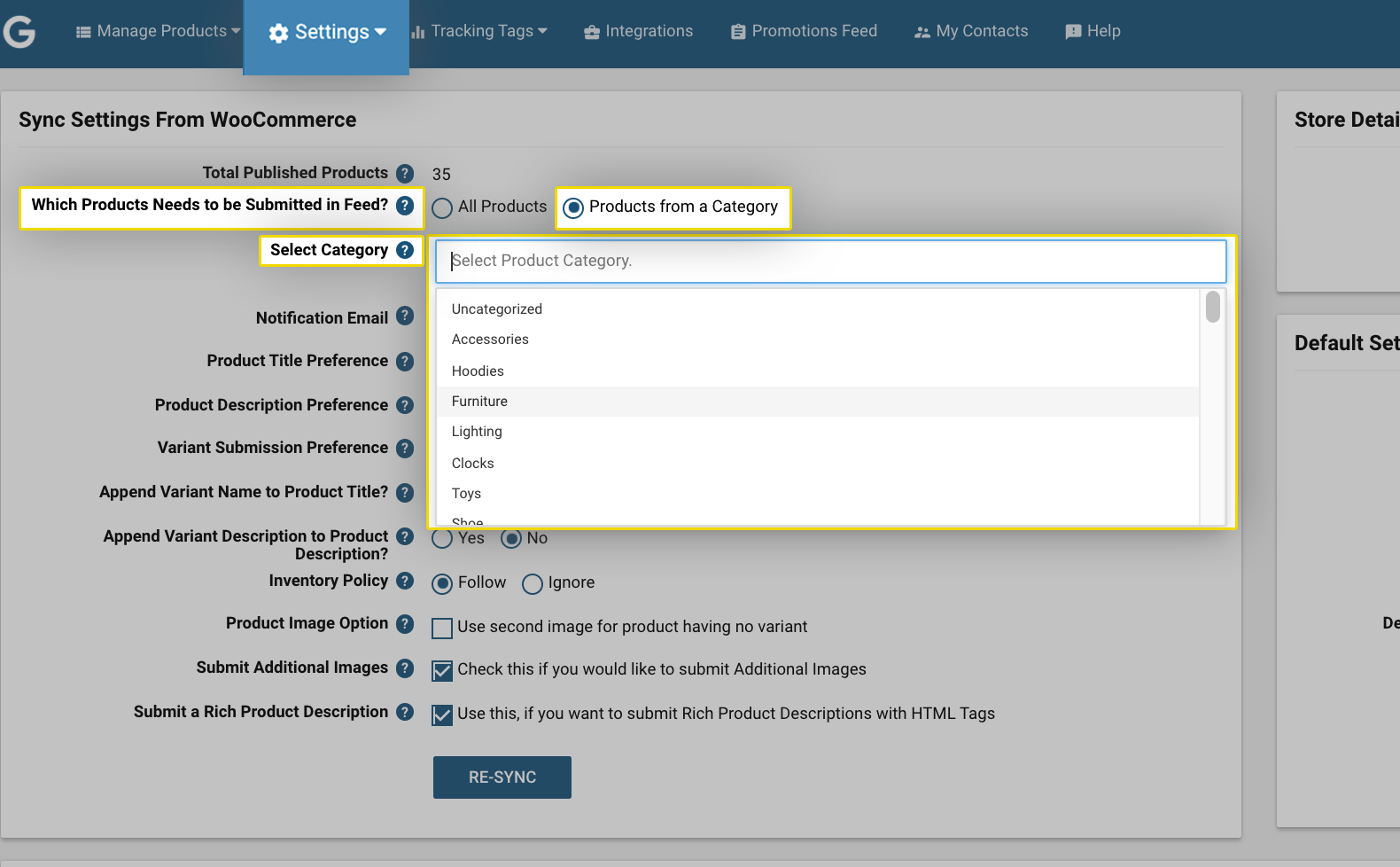Pick Clocks from the category list
This screenshot has width=1400, height=867.
pos(818,463)
